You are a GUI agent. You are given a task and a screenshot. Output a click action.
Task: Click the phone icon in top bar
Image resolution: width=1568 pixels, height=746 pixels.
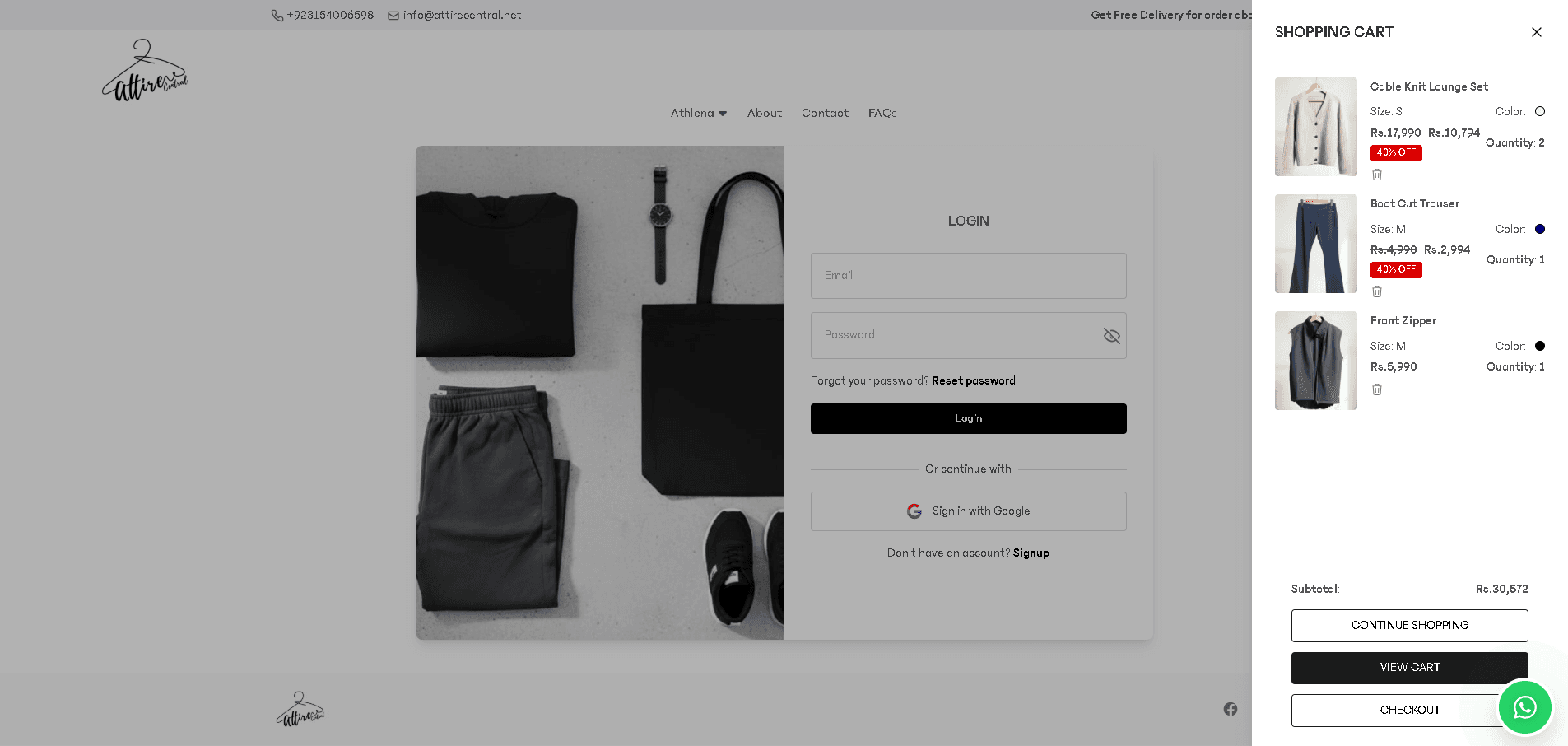coord(277,16)
